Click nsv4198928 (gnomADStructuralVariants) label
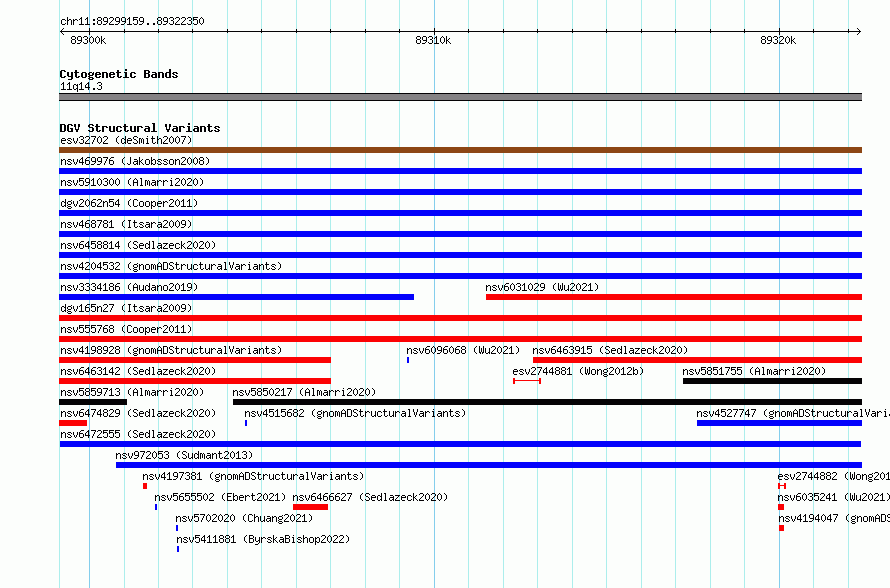The width and height of the screenshot is (890, 588). click(x=171, y=350)
